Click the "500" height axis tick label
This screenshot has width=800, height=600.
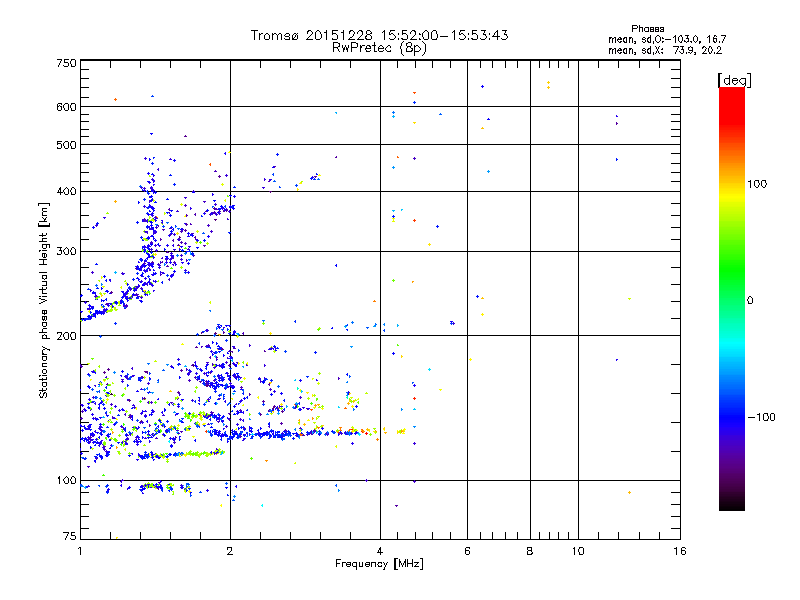tap(66, 145)
